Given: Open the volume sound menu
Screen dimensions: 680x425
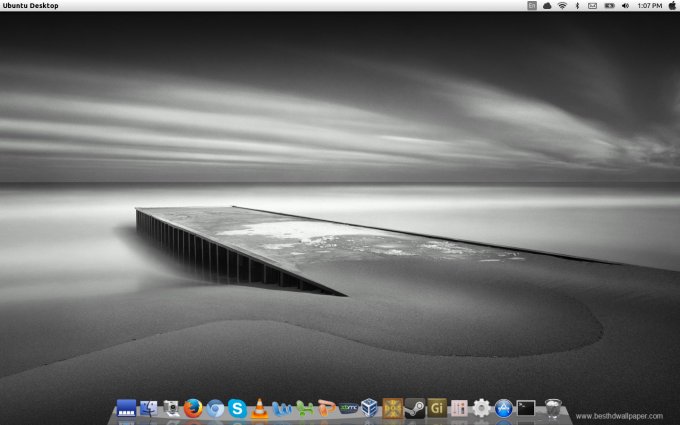Looking at the screenshot, I should 625,6.
